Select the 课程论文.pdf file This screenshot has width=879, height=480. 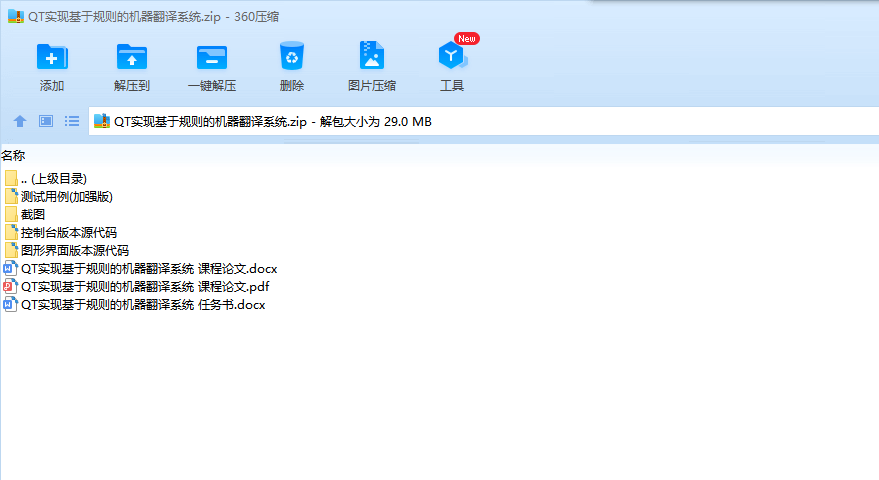[136, 287]
